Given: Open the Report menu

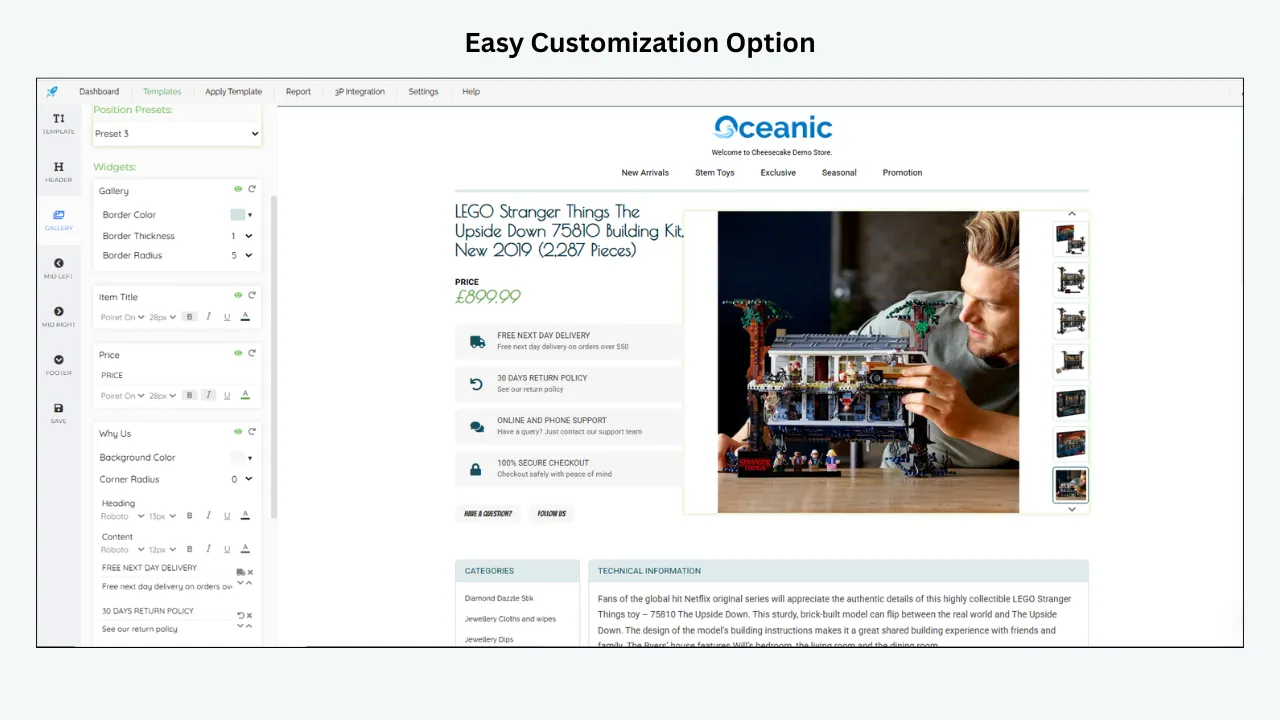Looking at the screenshot, I should coord(298,92).
